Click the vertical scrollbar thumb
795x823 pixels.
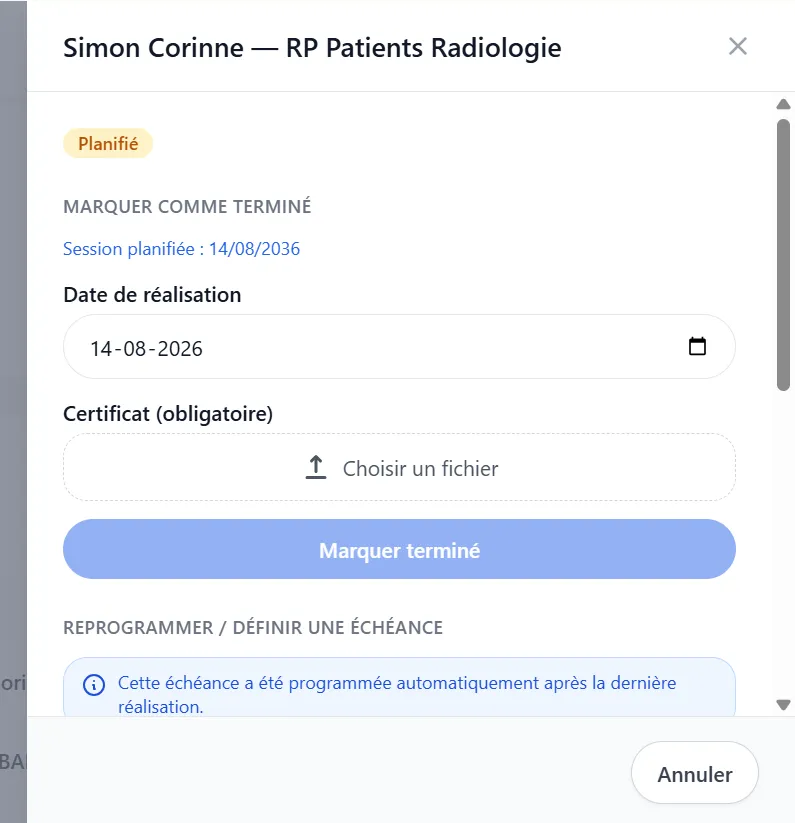pos(783,255)
